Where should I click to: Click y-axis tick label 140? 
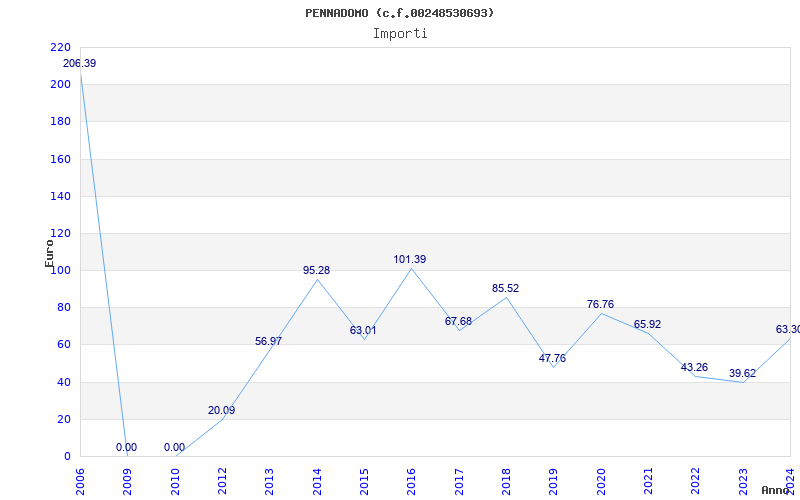coord(60,196)
